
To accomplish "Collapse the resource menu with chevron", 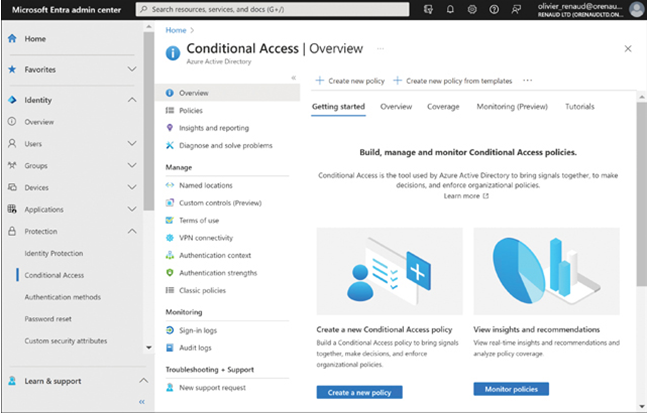I will [293, 78].
